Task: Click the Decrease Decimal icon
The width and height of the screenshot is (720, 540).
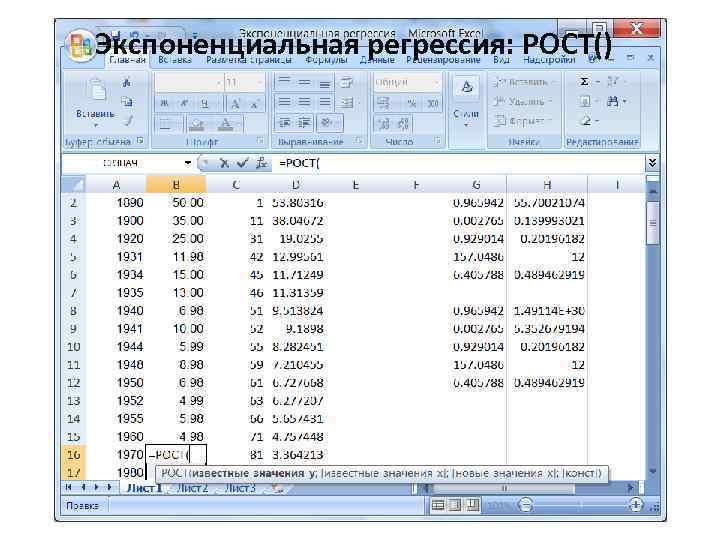Action: [403, 124]
